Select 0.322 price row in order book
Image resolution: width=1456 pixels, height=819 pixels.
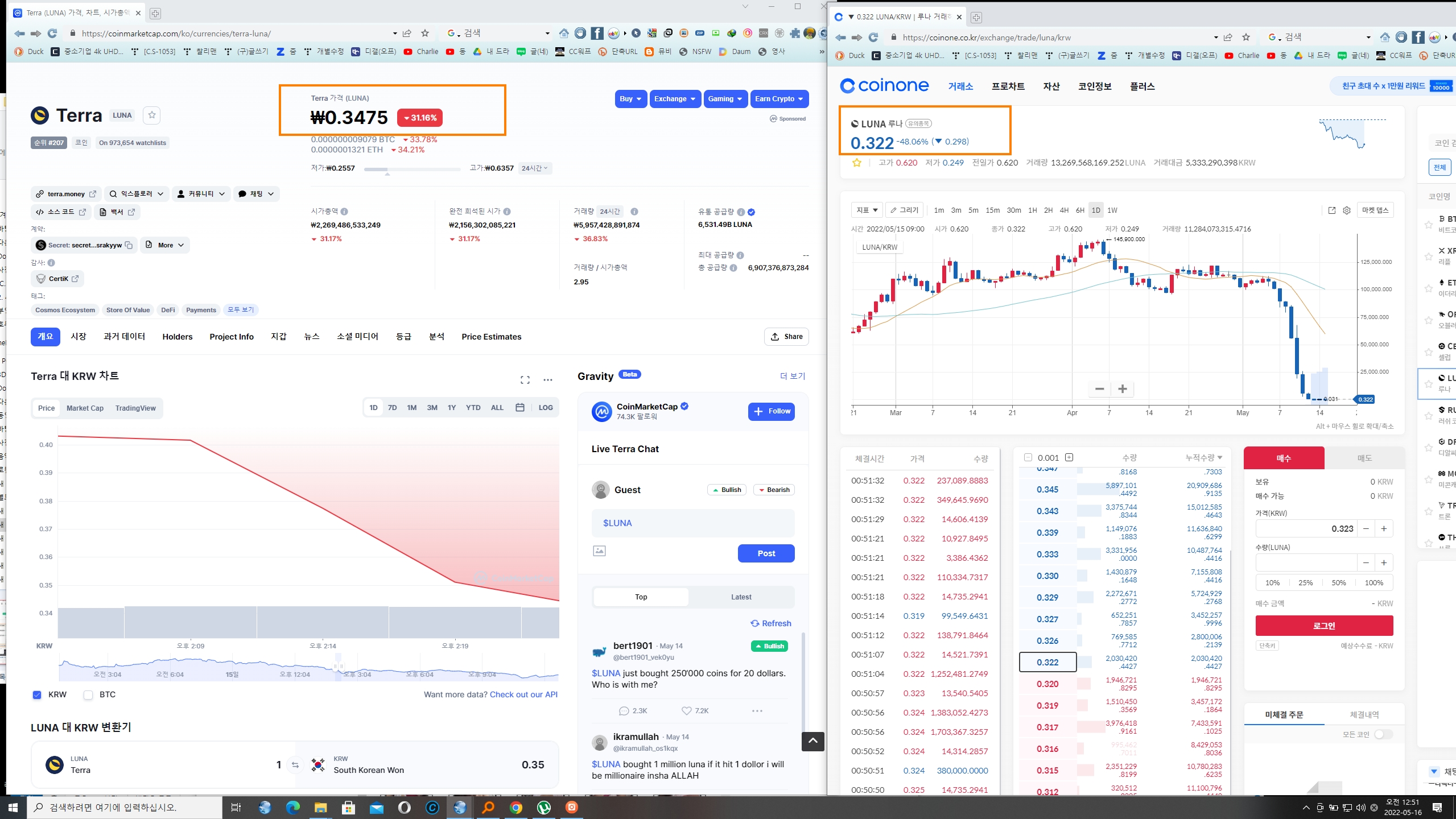(1047, 663)
